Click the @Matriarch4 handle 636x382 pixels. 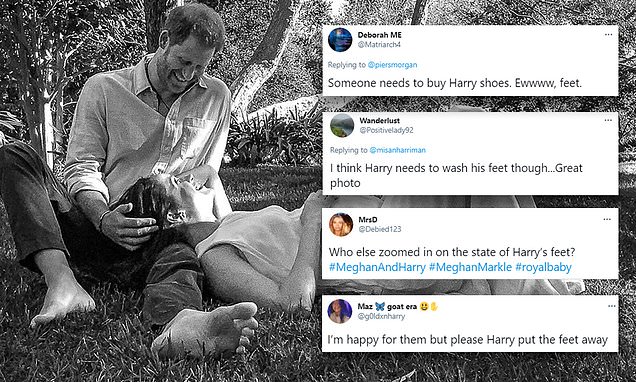pos(379,45)
